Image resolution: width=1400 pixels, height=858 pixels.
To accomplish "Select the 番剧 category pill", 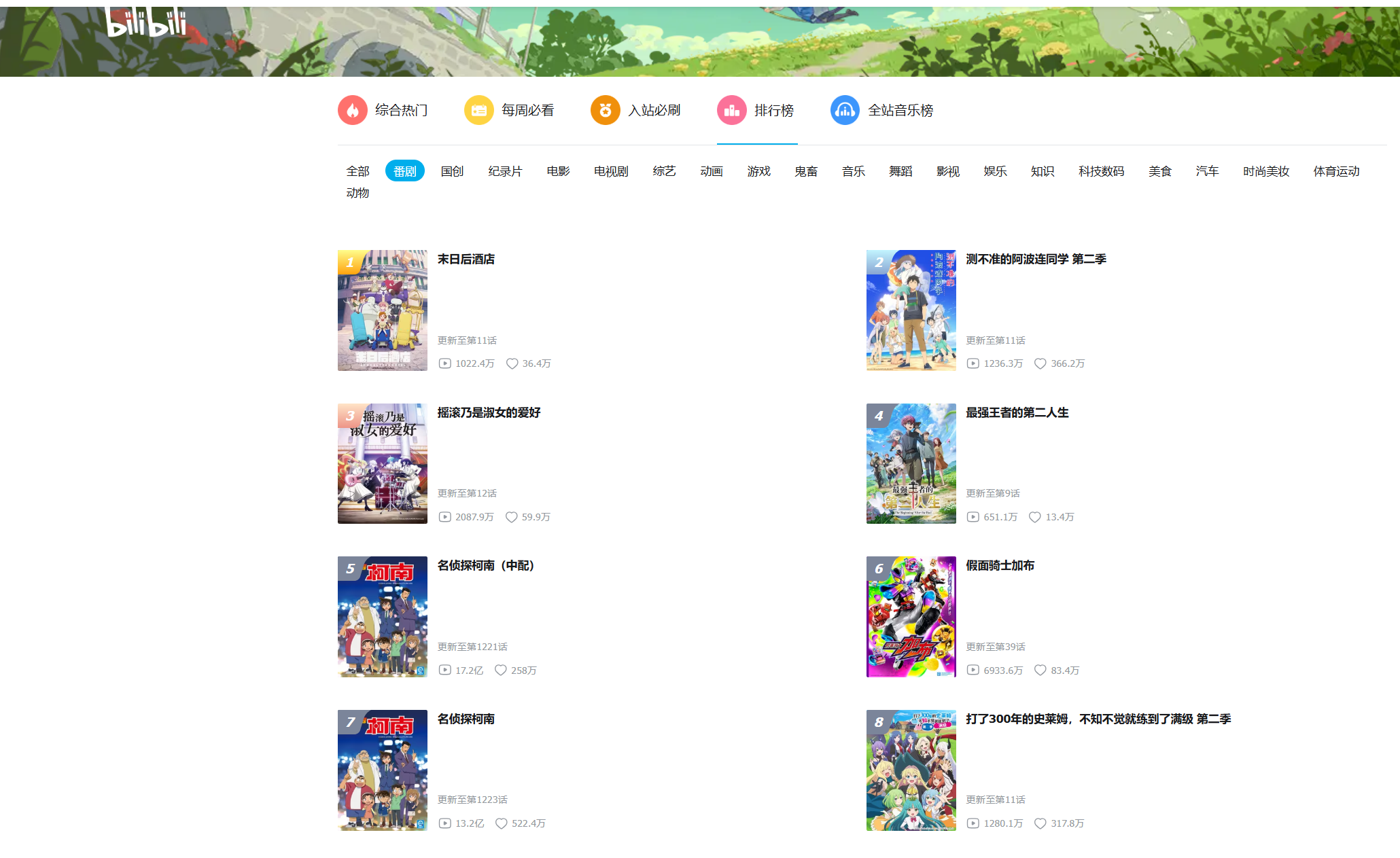I will 405,171.
